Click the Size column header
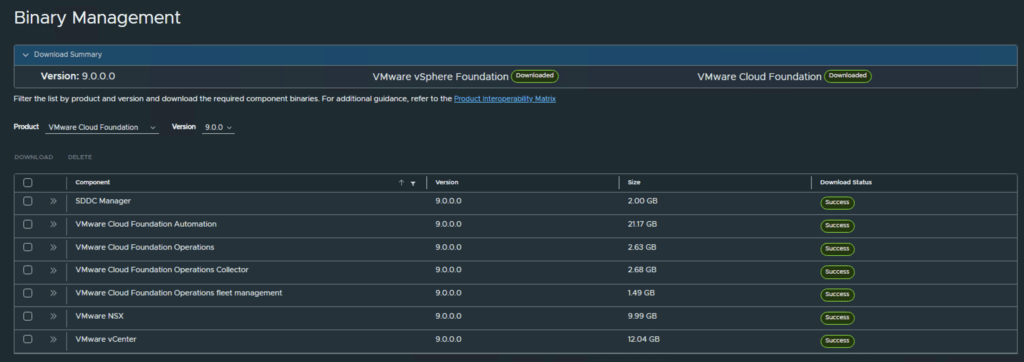 (x=633, y=182)
